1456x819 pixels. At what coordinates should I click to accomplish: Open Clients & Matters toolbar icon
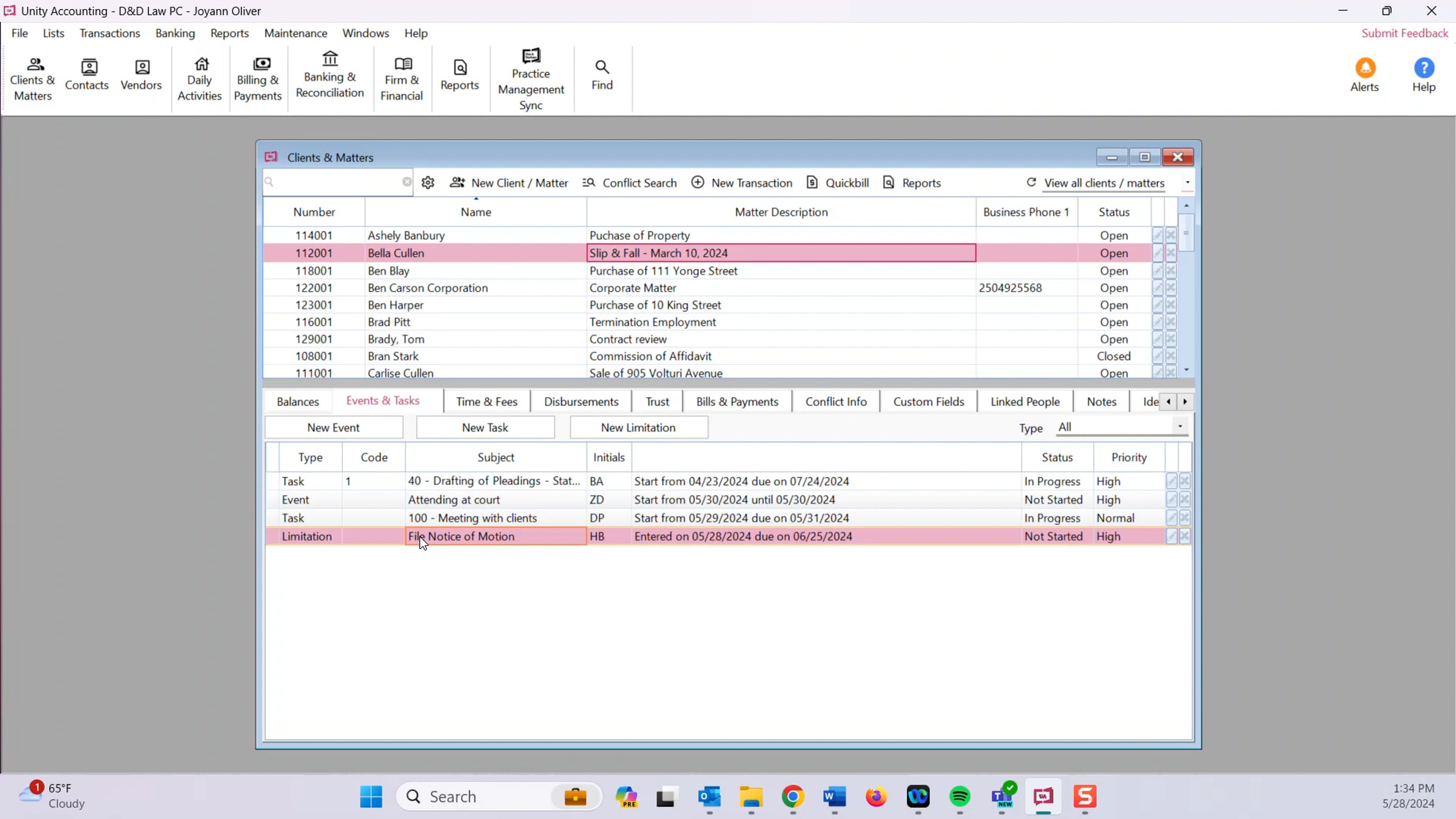33,79
